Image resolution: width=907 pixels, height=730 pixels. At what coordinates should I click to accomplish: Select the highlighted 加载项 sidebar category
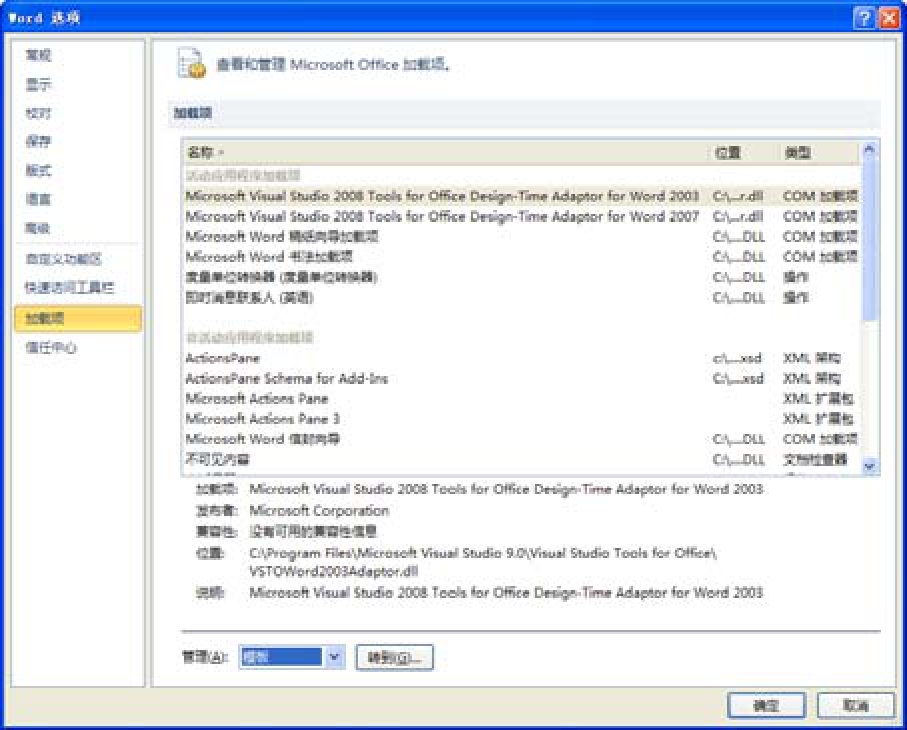coord(78,318)
